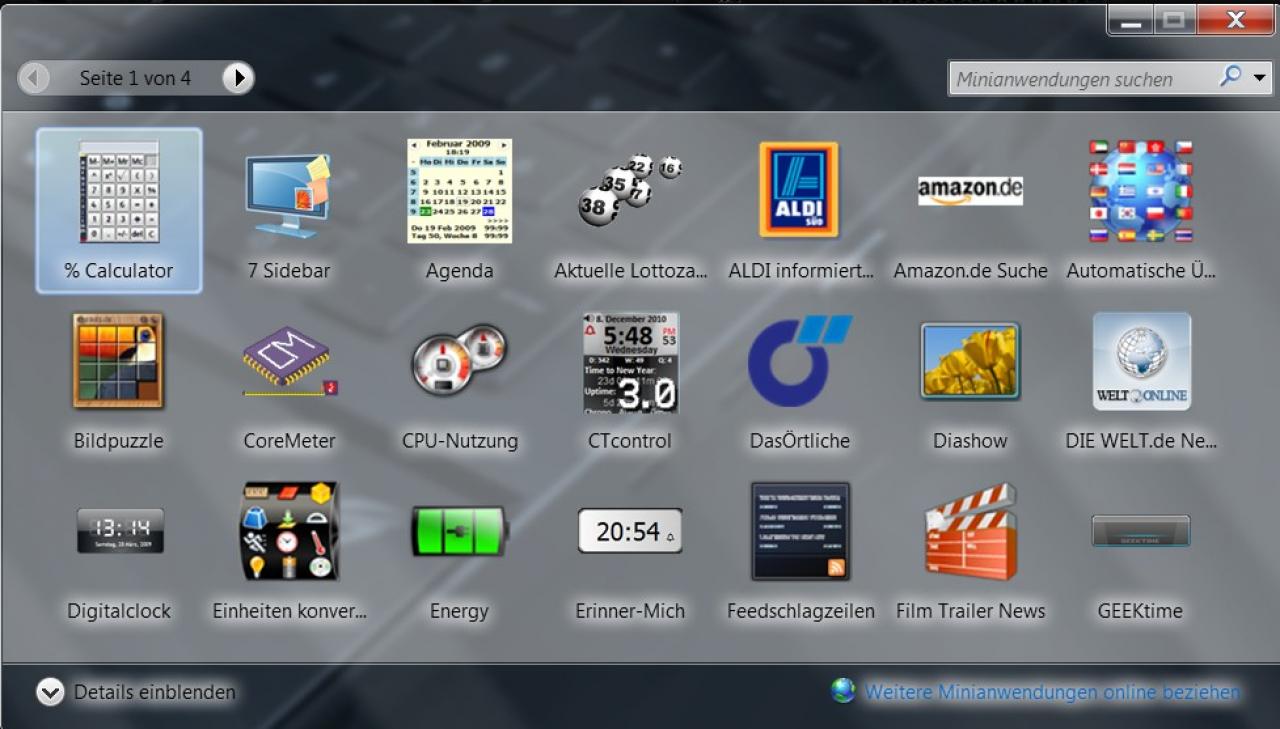
Task: Click the 'Energy' label text
Action: click(x=459, y=611)
